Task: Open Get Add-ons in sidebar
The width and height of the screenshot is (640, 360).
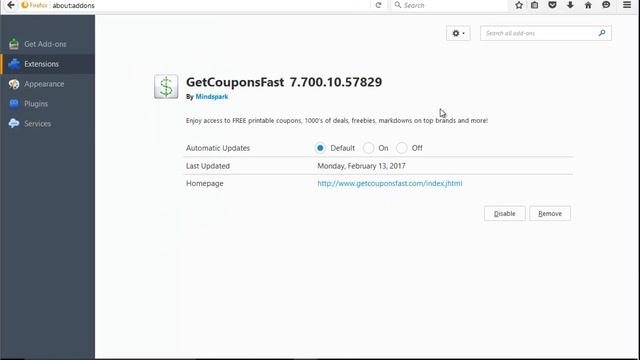Action: click(47, 44)
